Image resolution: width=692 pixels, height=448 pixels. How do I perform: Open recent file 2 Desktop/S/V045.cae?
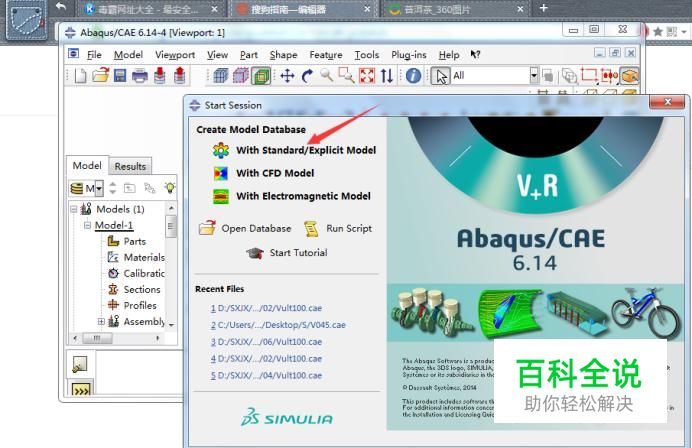coord(278,325)
